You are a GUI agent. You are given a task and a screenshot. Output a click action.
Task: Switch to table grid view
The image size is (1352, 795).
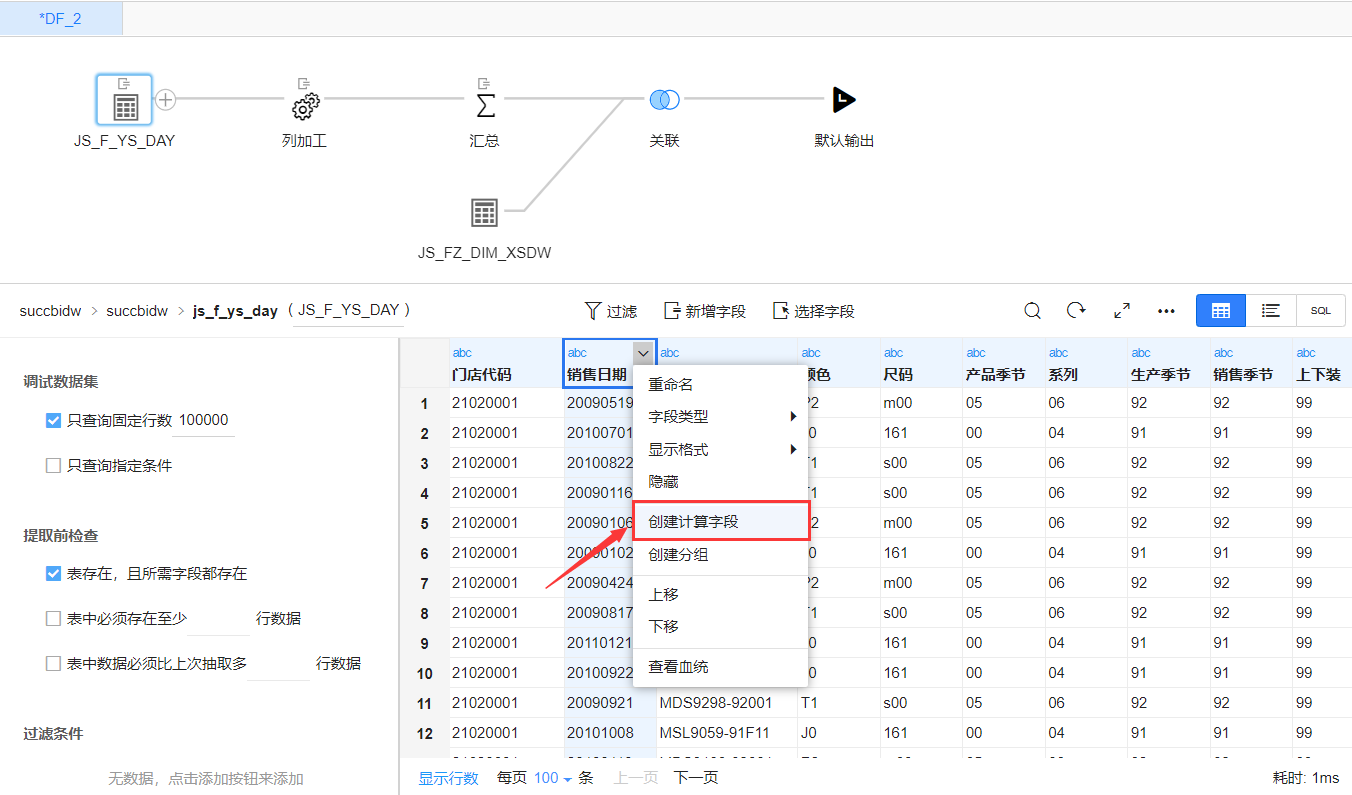pos(1221,311)
